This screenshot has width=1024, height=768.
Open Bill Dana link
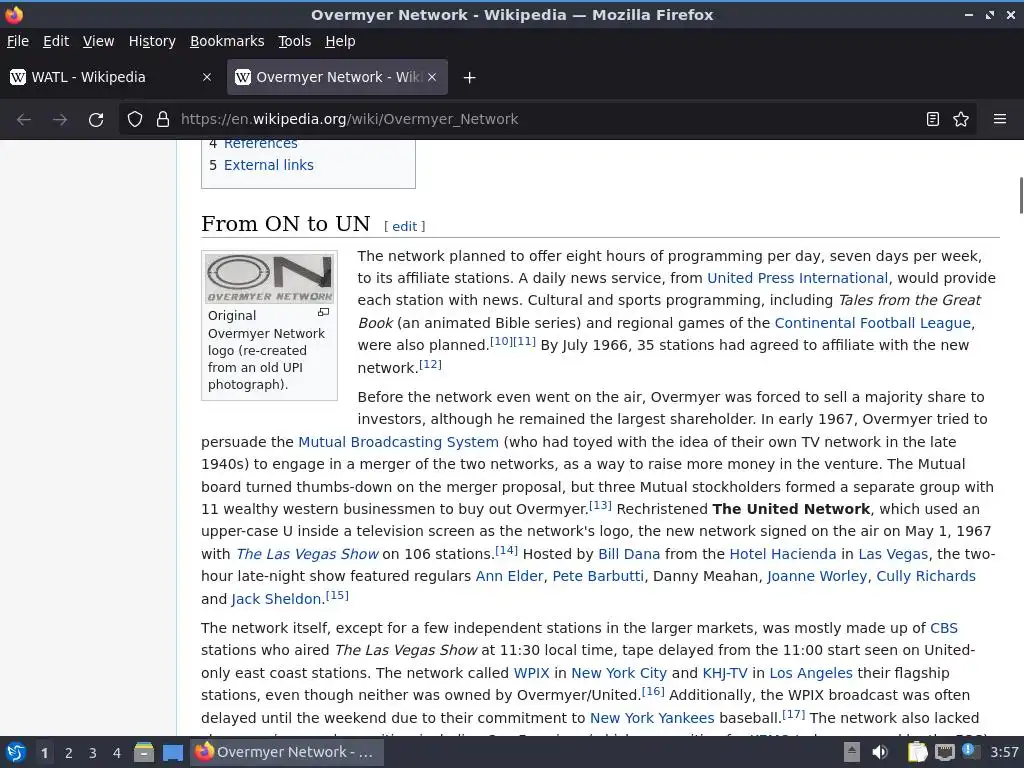[629, 554]
